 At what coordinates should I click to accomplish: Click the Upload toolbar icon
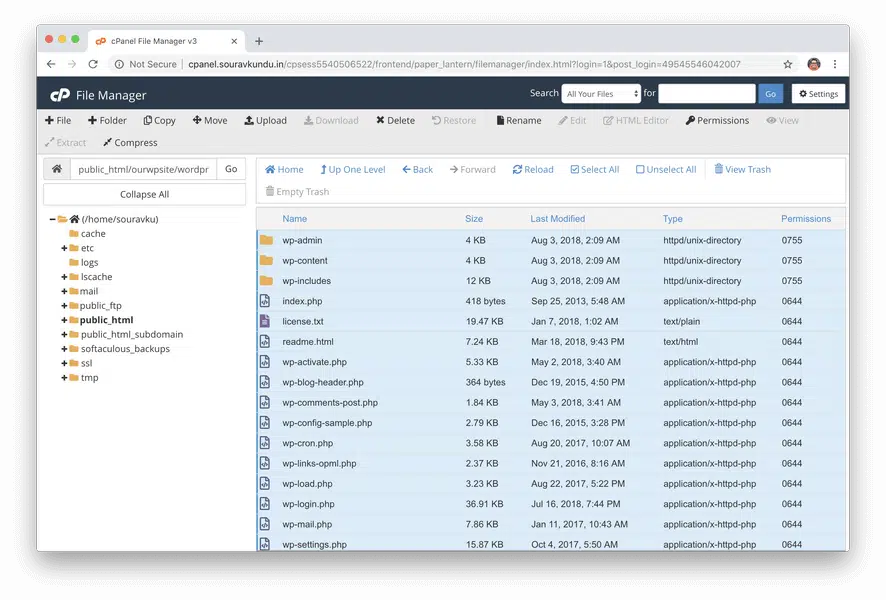point(249,121)
